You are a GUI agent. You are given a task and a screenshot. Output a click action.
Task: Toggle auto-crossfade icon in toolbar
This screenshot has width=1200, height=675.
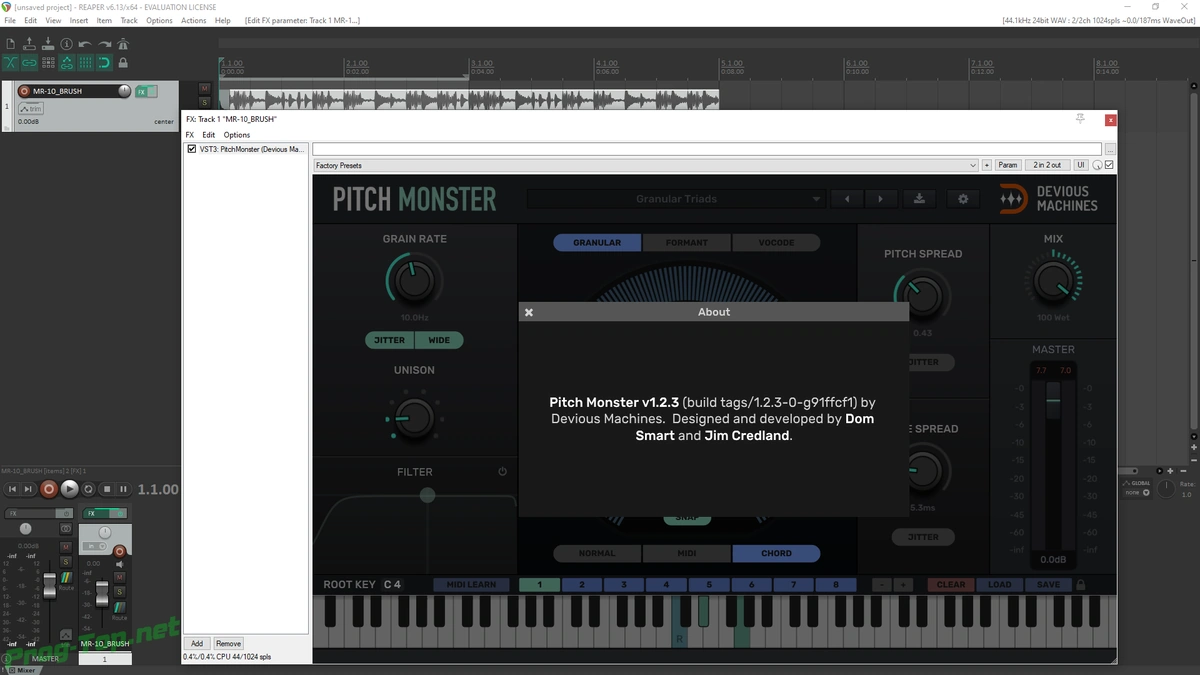pyautogui.click(x=11, y=63)
